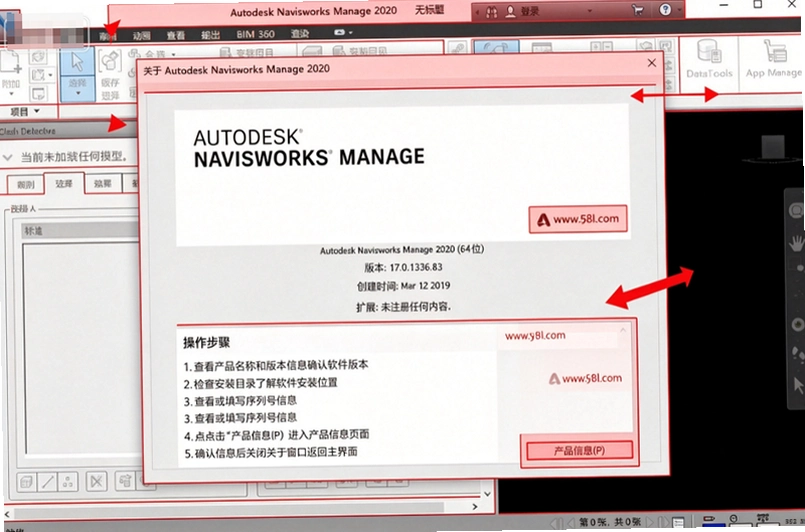
Task: Toggle the points geometry type button
Action: click(67, 482)
